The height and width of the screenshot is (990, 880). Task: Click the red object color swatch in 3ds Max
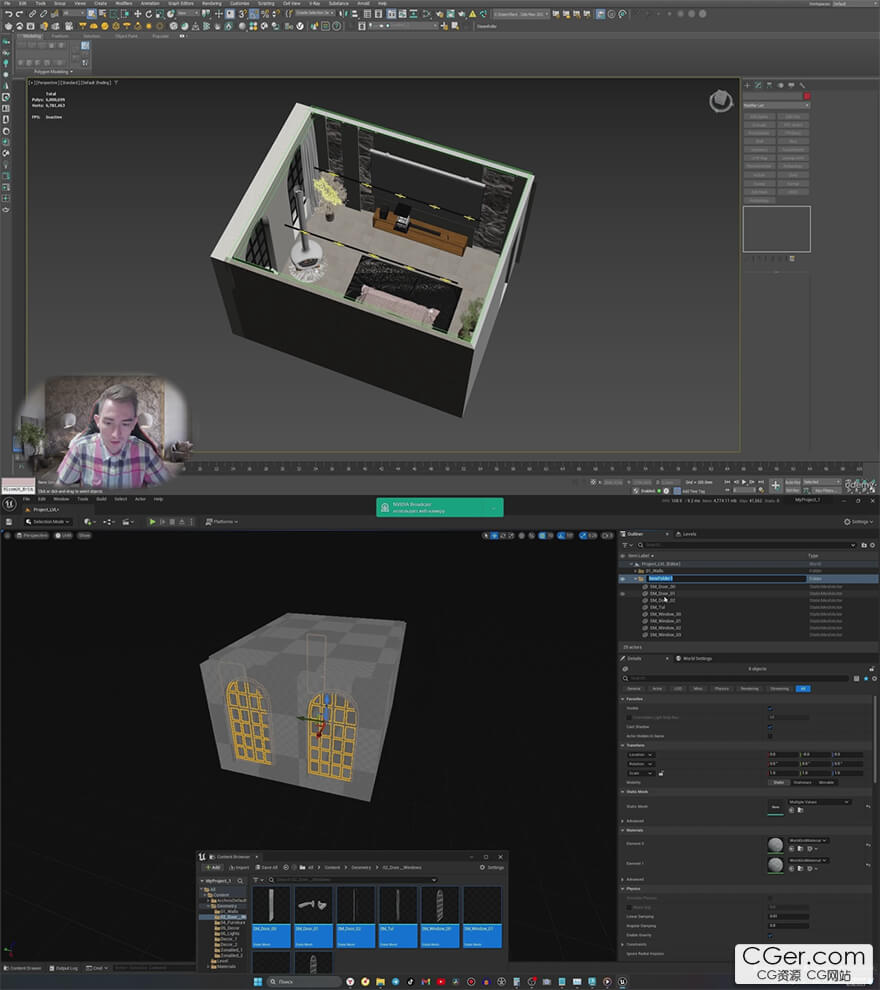point(806,96)
